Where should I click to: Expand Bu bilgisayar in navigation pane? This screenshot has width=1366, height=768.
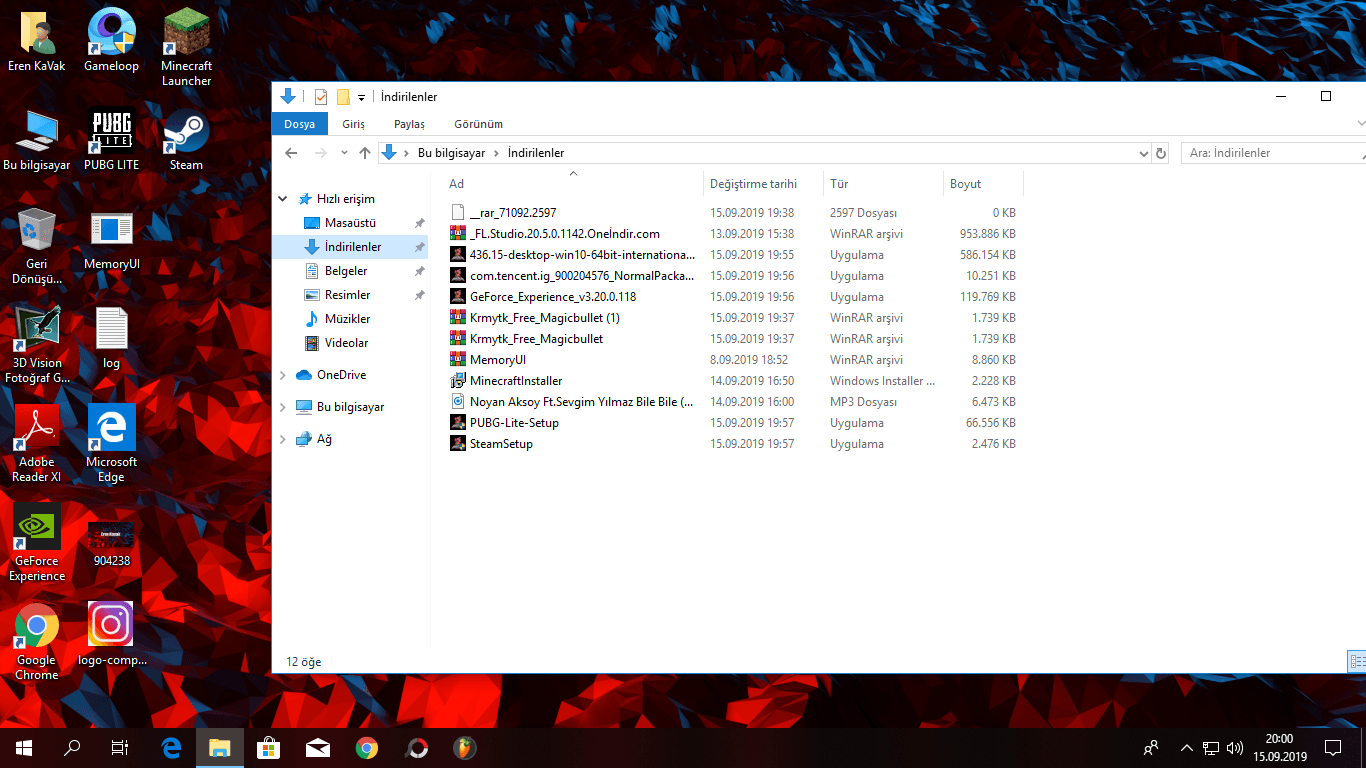tap(283, 407)
